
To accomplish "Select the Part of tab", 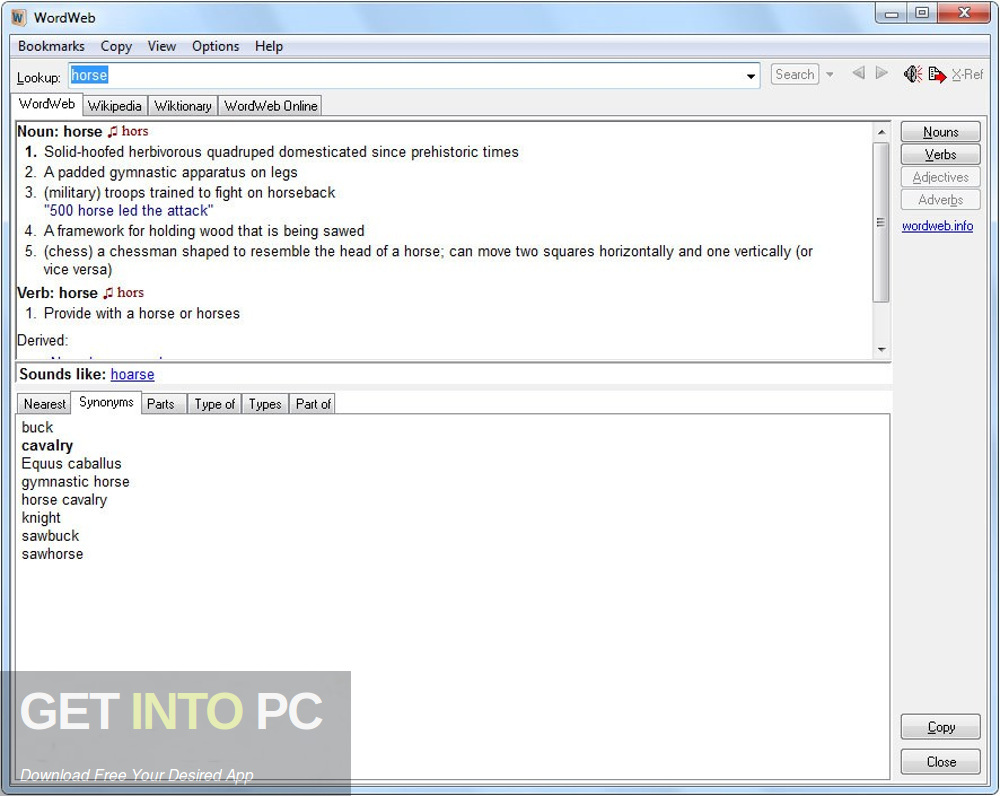I will point(312,404).
